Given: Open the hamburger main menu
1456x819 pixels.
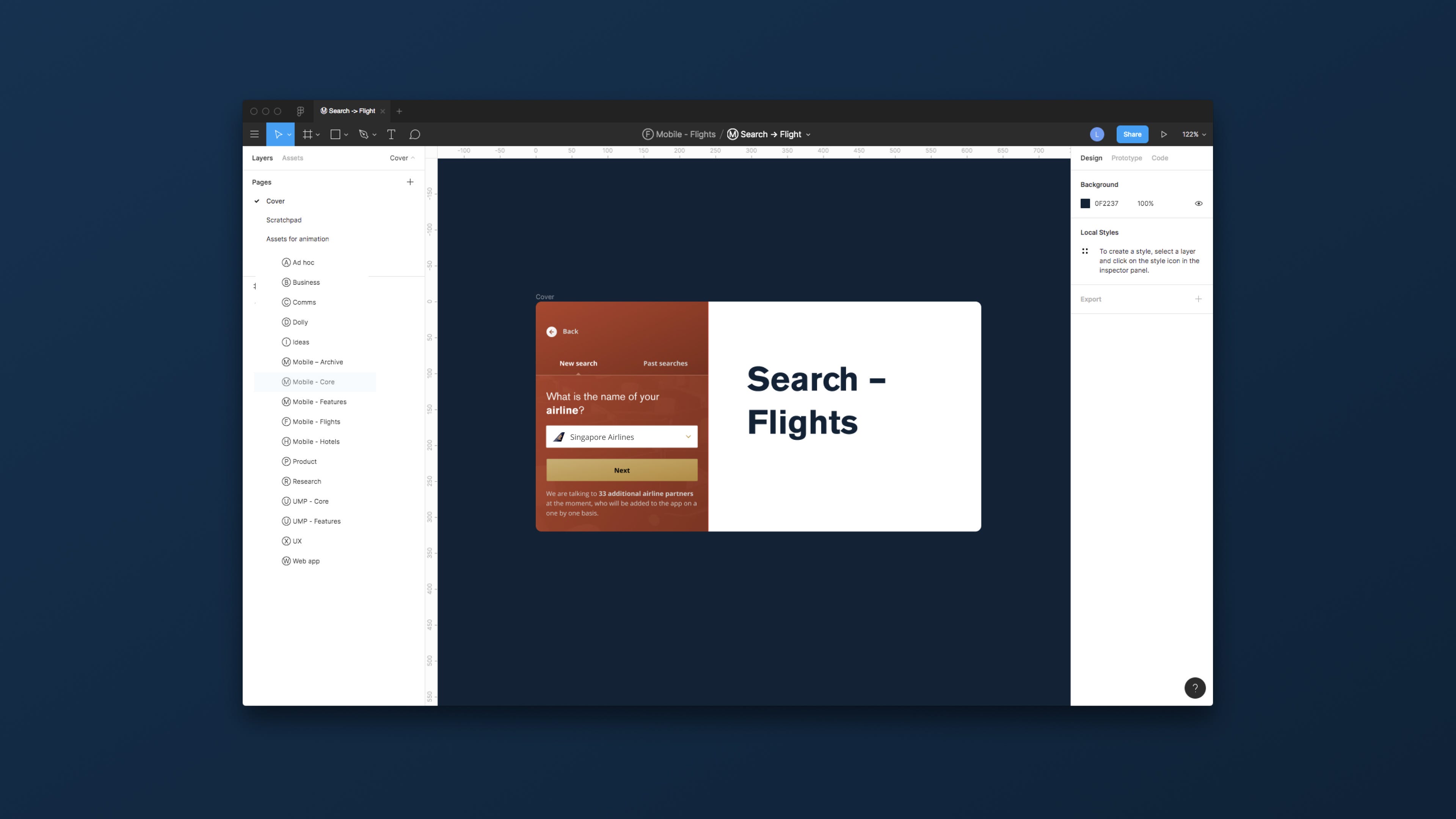Looking at the screenshot, I should tap(254, 135).
